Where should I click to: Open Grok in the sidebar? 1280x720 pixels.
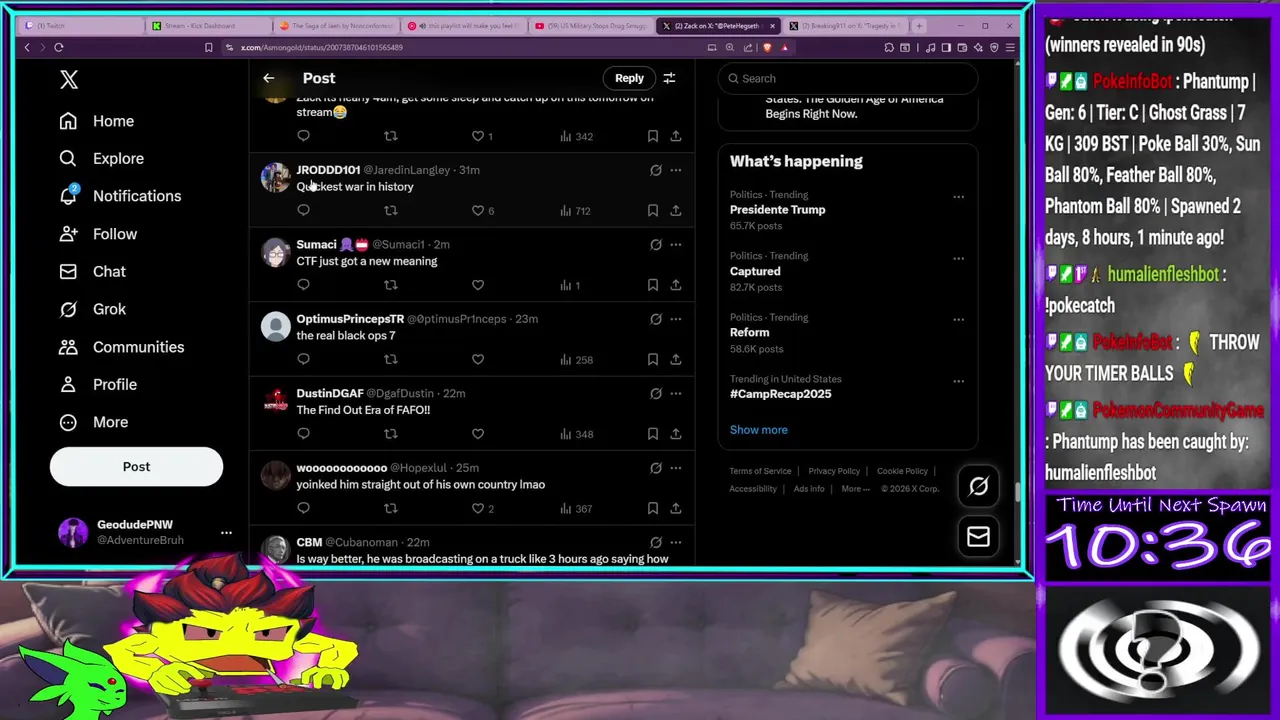pyautogui.click(x=92, y=309)
